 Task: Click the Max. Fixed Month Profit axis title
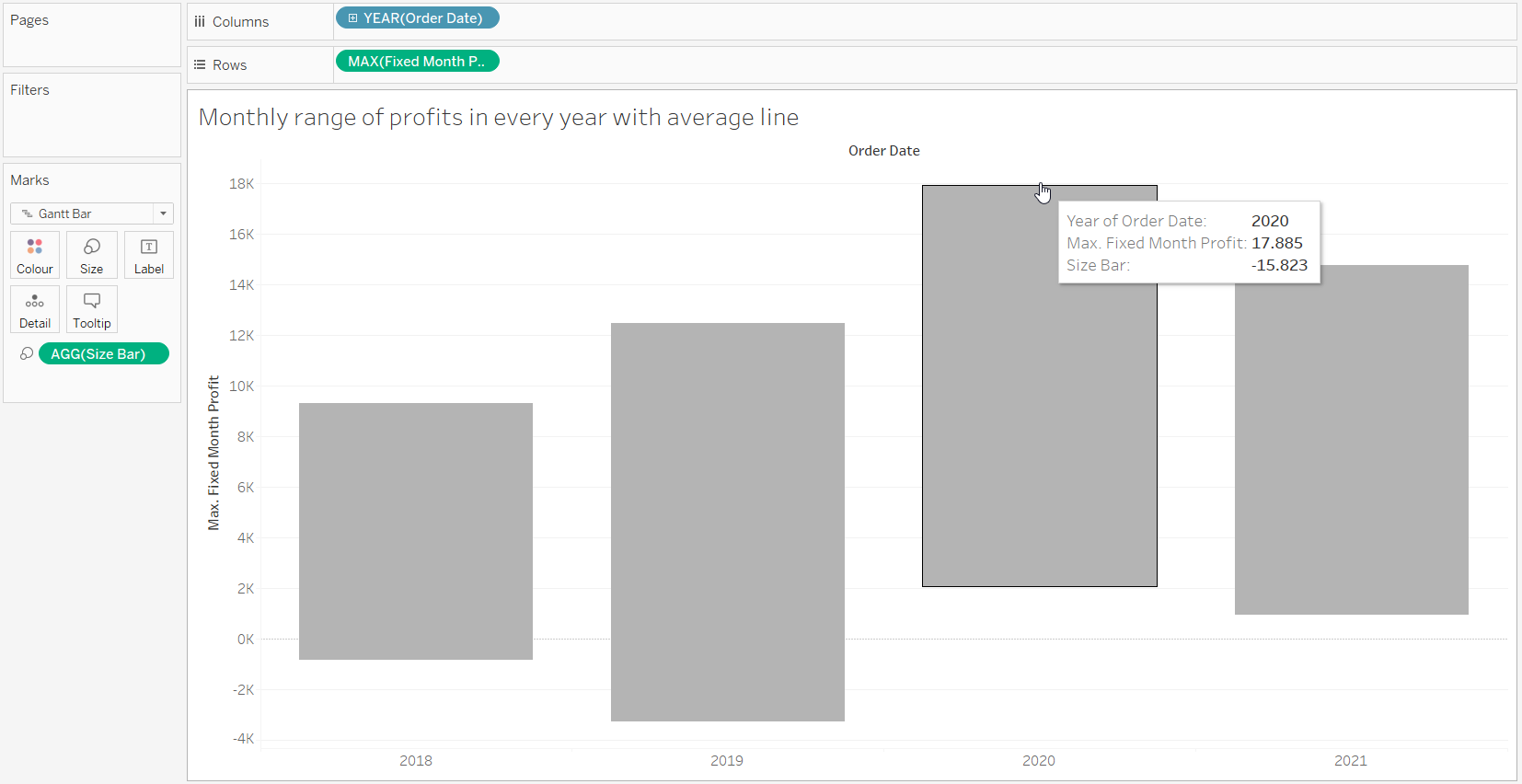213,453
